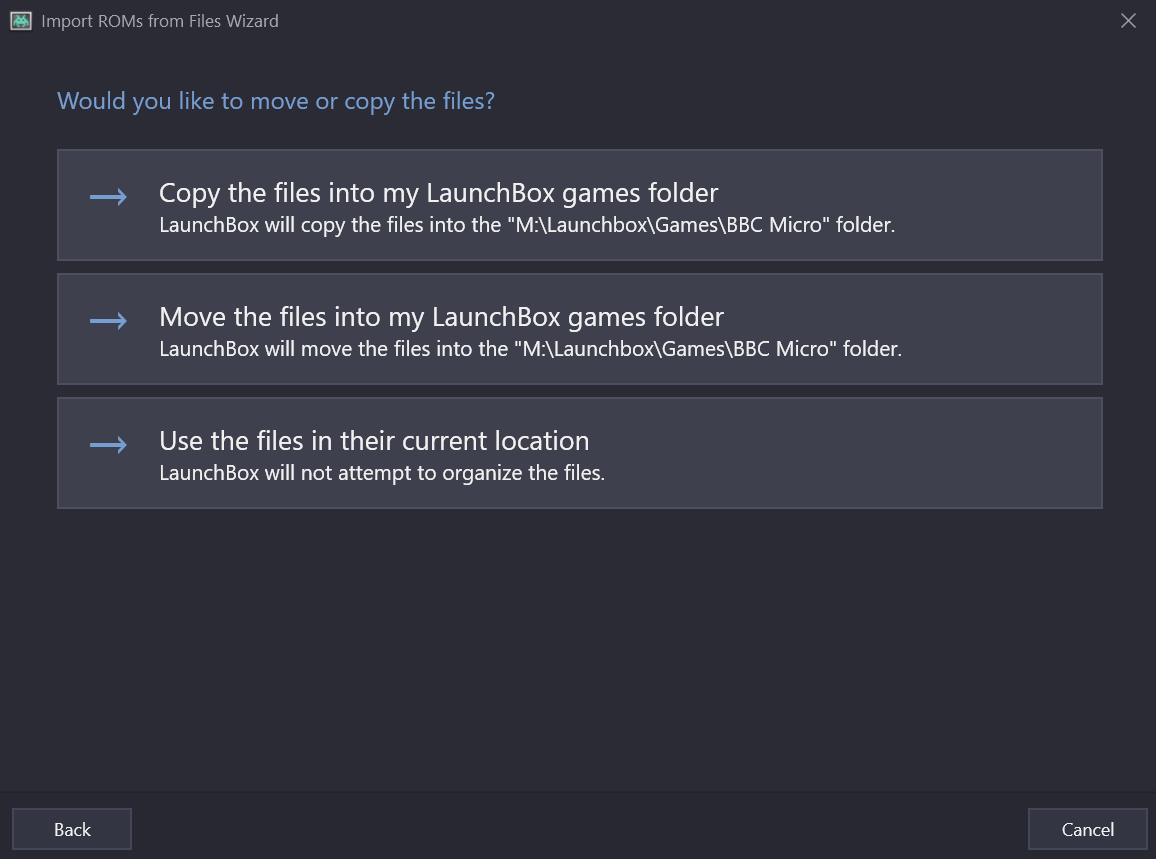Select Use the files in their current location

tap(374, 441)
